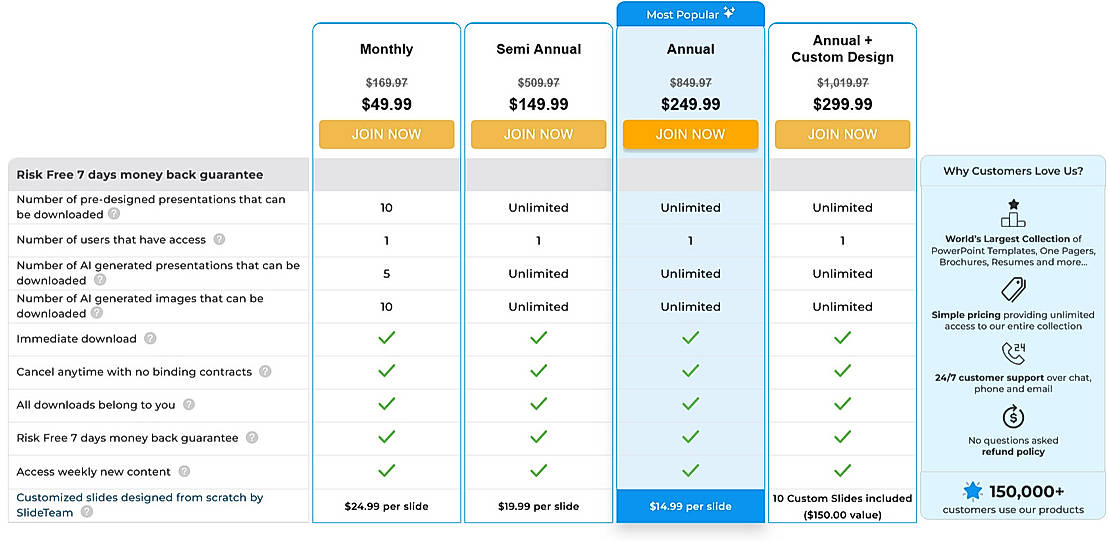Click help icon beside Customized slides by SlideTeam
The image size is (1108, 541).
[87, 512]
